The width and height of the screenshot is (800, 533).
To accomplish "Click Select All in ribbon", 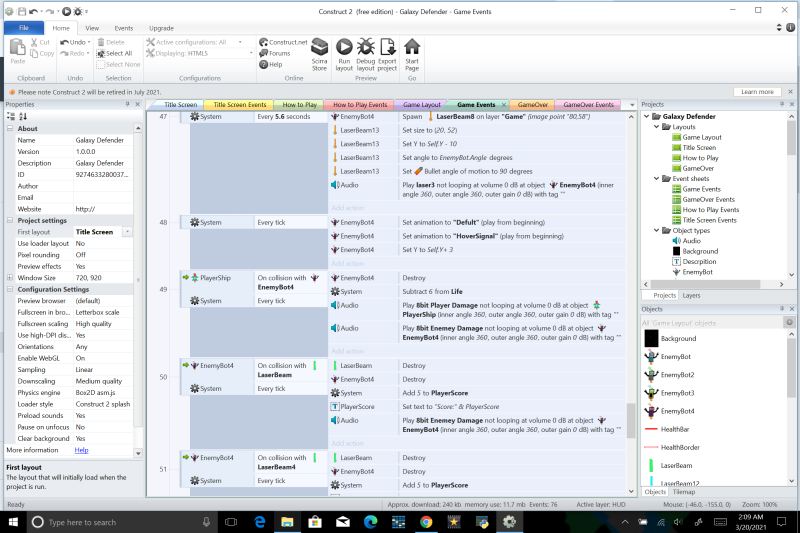I will click(115, 54).
